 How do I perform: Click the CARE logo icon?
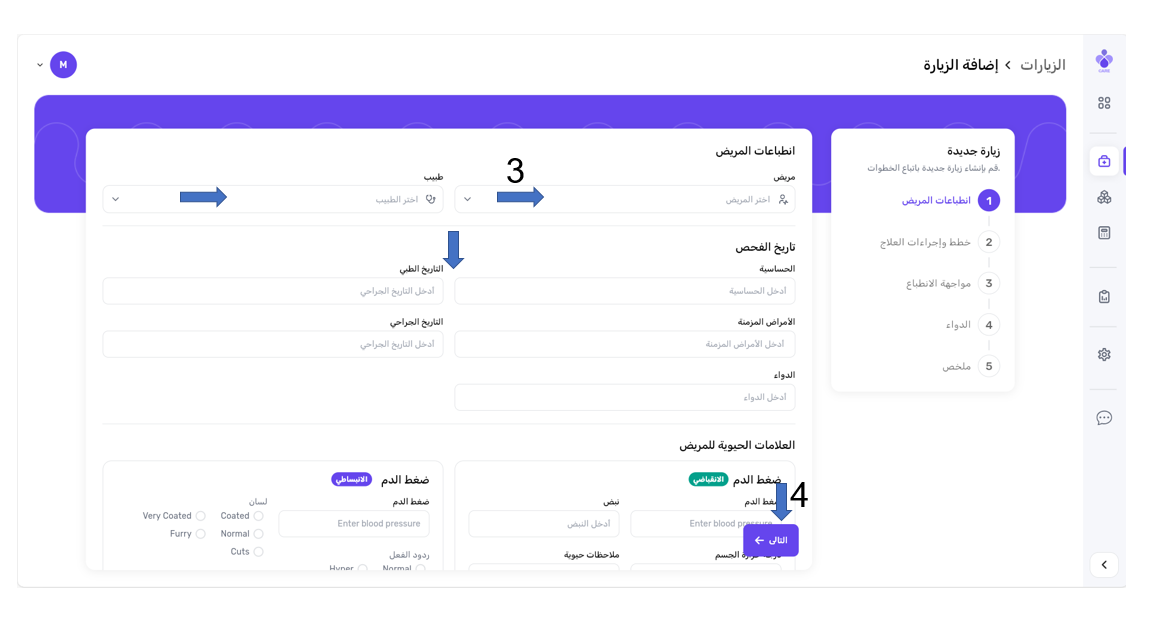coord(1104,60)
